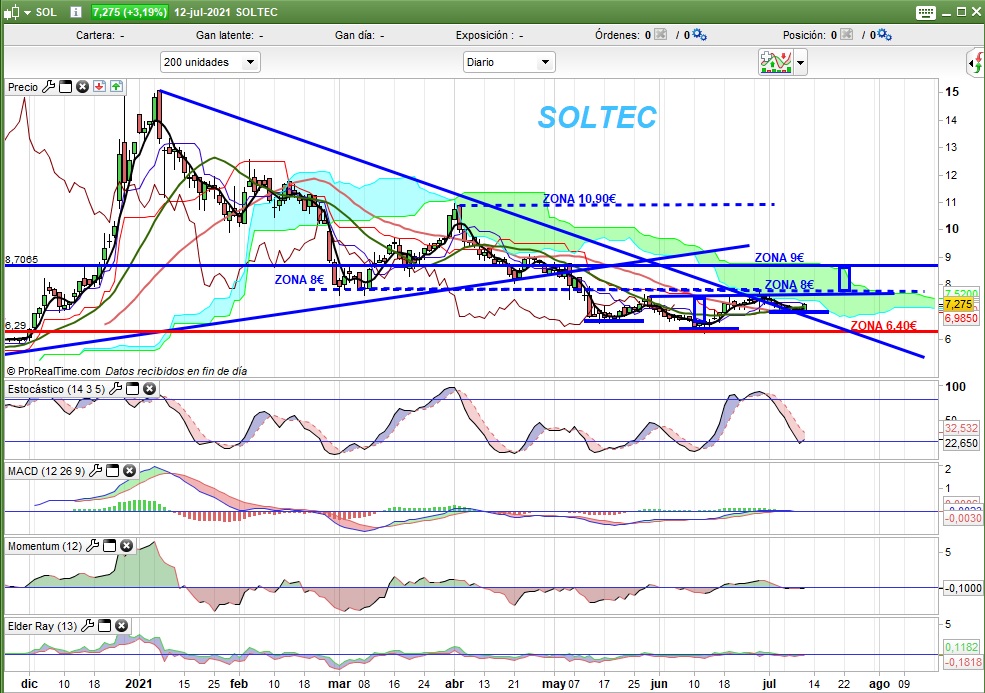Open the Posición settings gears
This screenshot has height=693, width=985.
pos(884,35)
